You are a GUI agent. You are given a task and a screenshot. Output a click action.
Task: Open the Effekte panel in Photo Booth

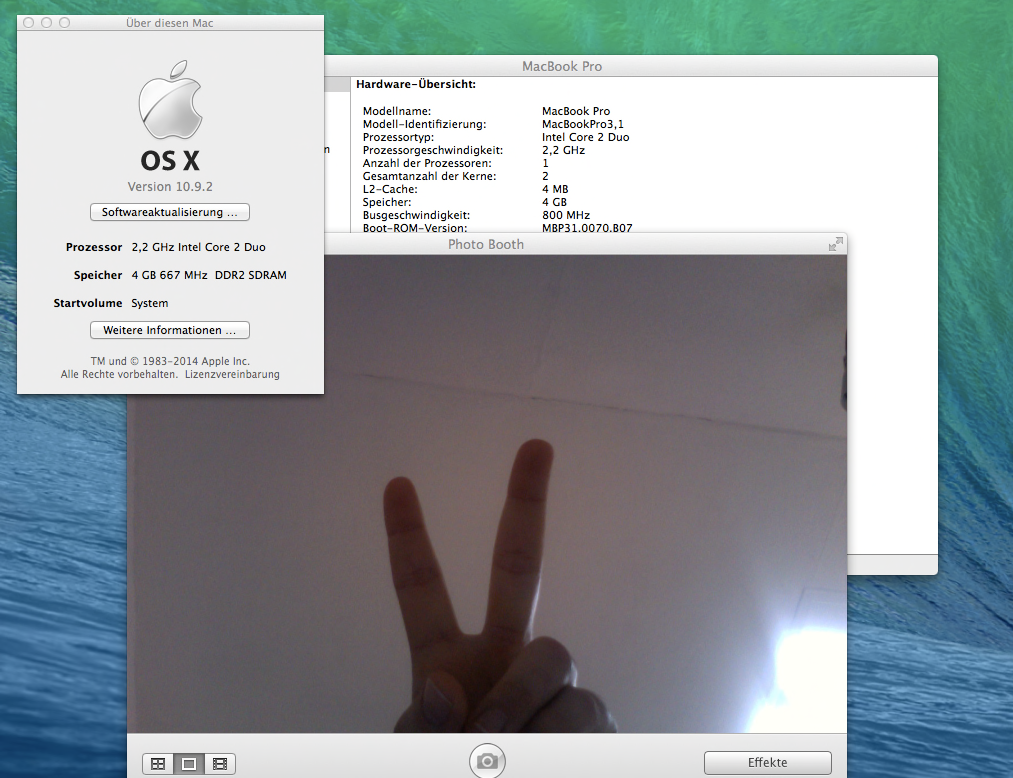(x=768, y=762)
